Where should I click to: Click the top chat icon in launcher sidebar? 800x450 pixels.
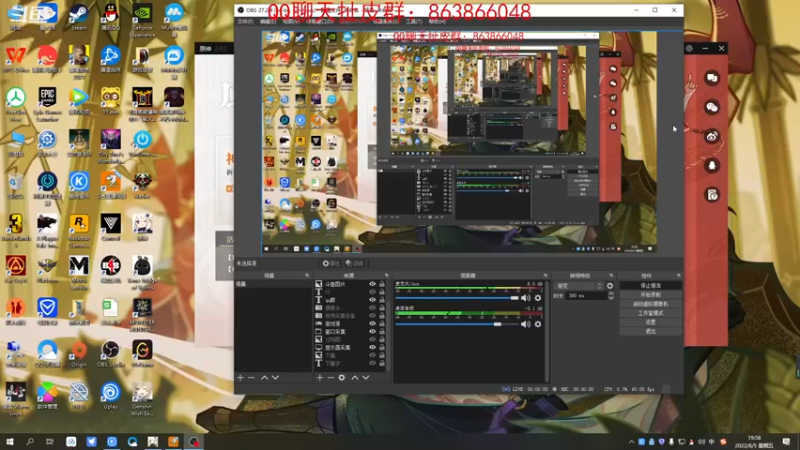click(712, 78)
